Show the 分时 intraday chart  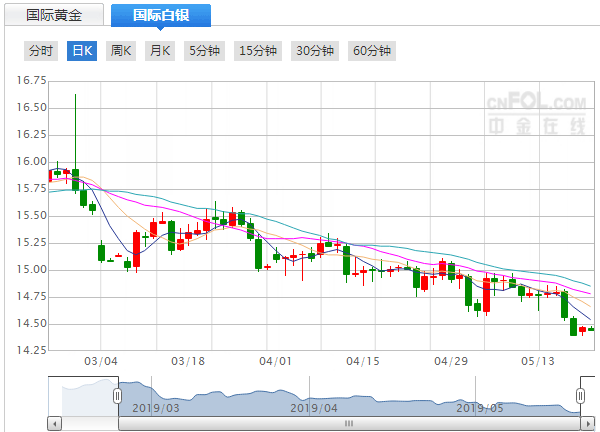point(41,51)
